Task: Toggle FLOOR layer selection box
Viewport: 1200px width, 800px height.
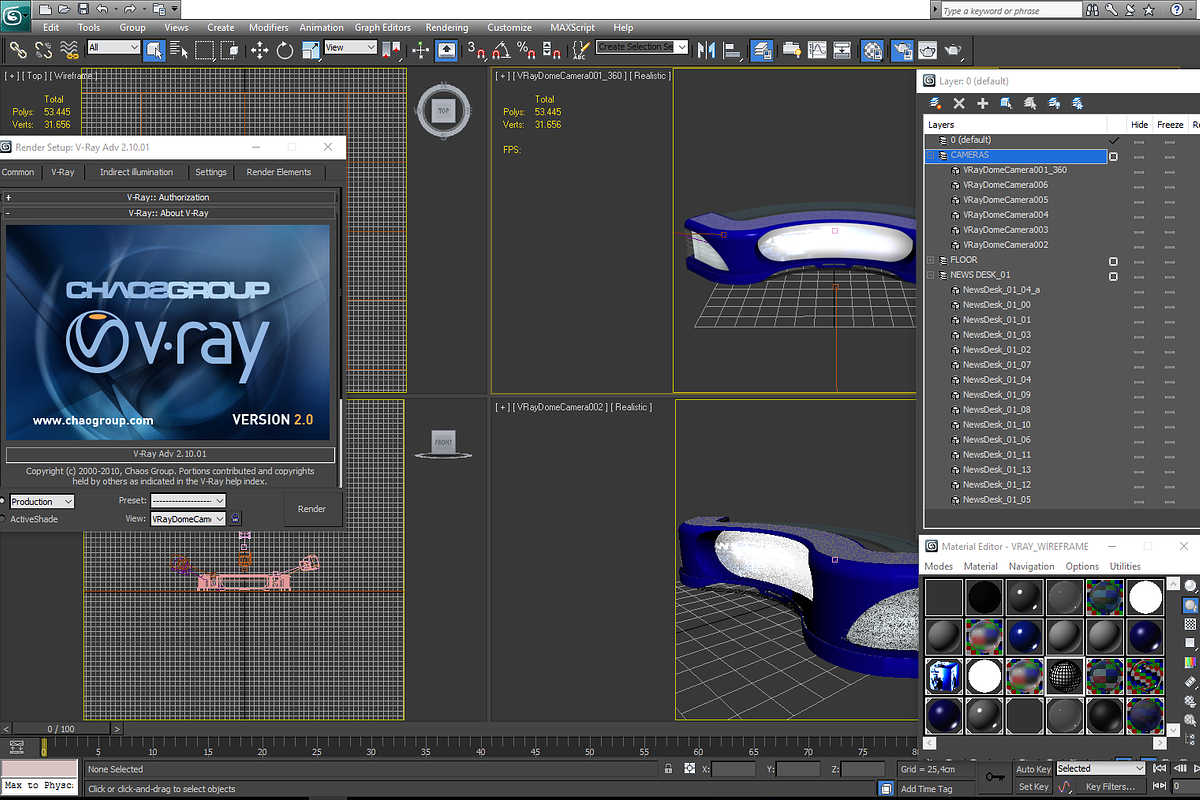Action: click(x=1113, y=260)
